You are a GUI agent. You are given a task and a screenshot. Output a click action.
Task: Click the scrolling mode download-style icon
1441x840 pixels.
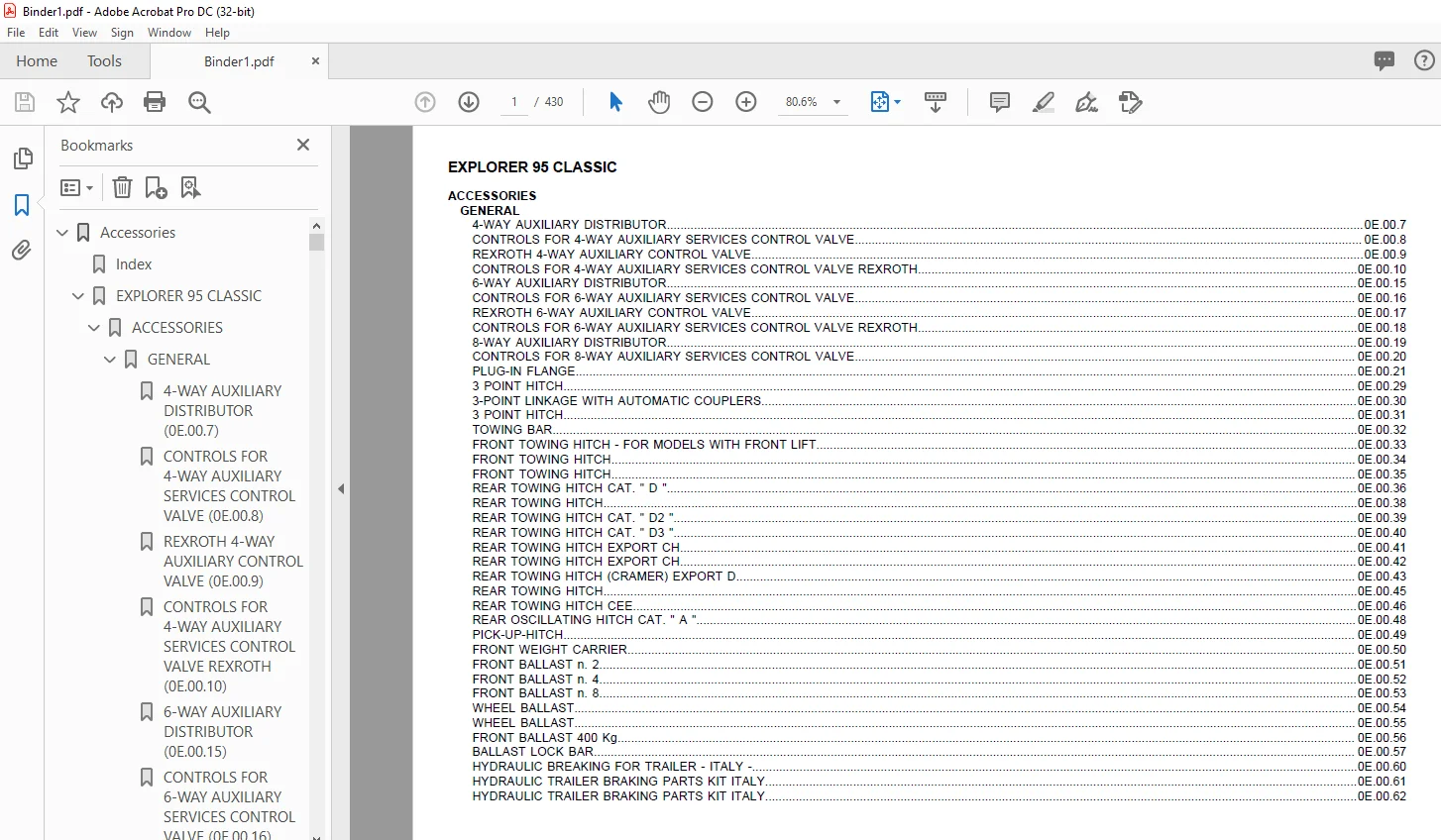[x=936, y=102]
